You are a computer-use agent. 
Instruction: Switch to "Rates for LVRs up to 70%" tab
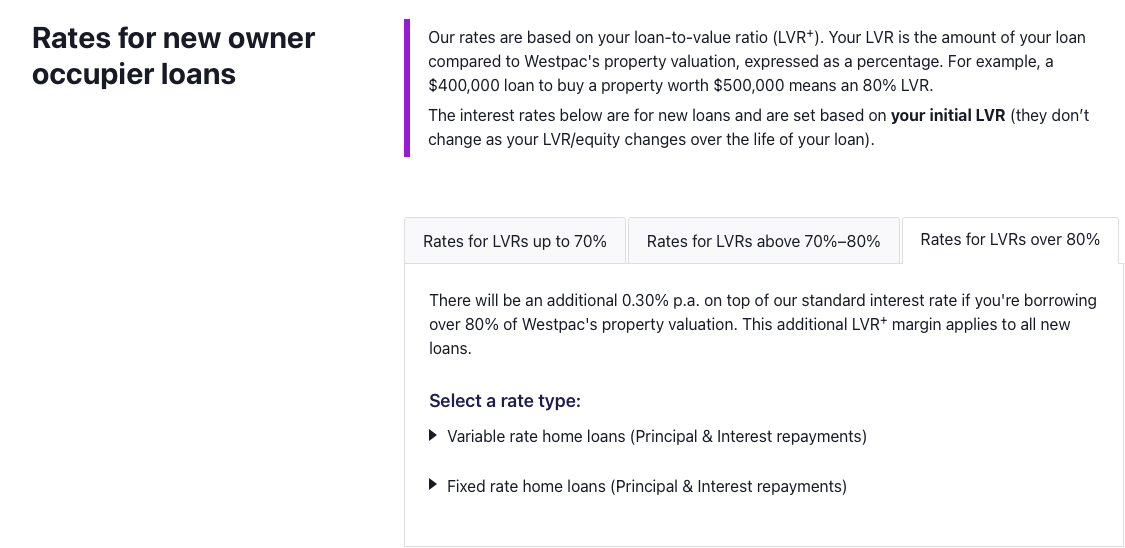(x=514, y=241)
